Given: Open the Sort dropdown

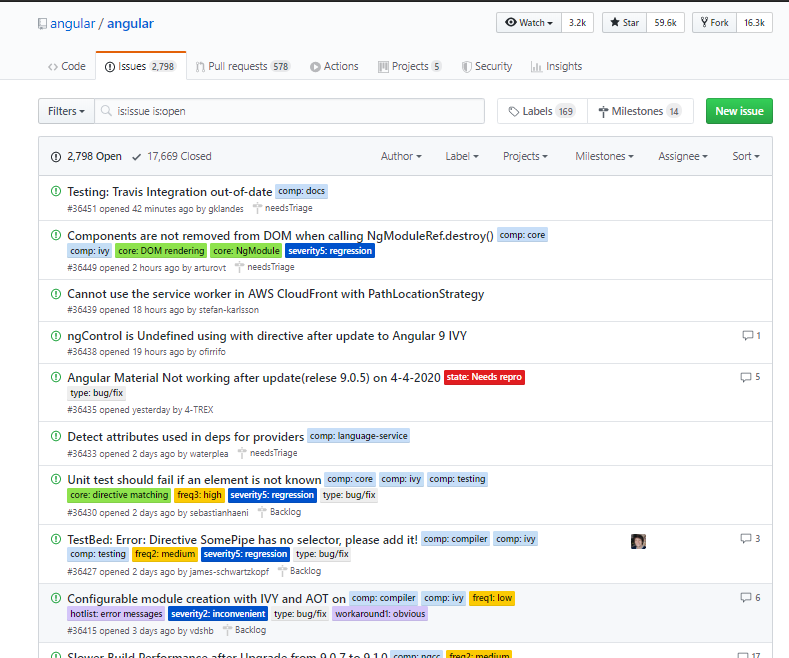Looking at the screenshot, I should tap(746, 156).
